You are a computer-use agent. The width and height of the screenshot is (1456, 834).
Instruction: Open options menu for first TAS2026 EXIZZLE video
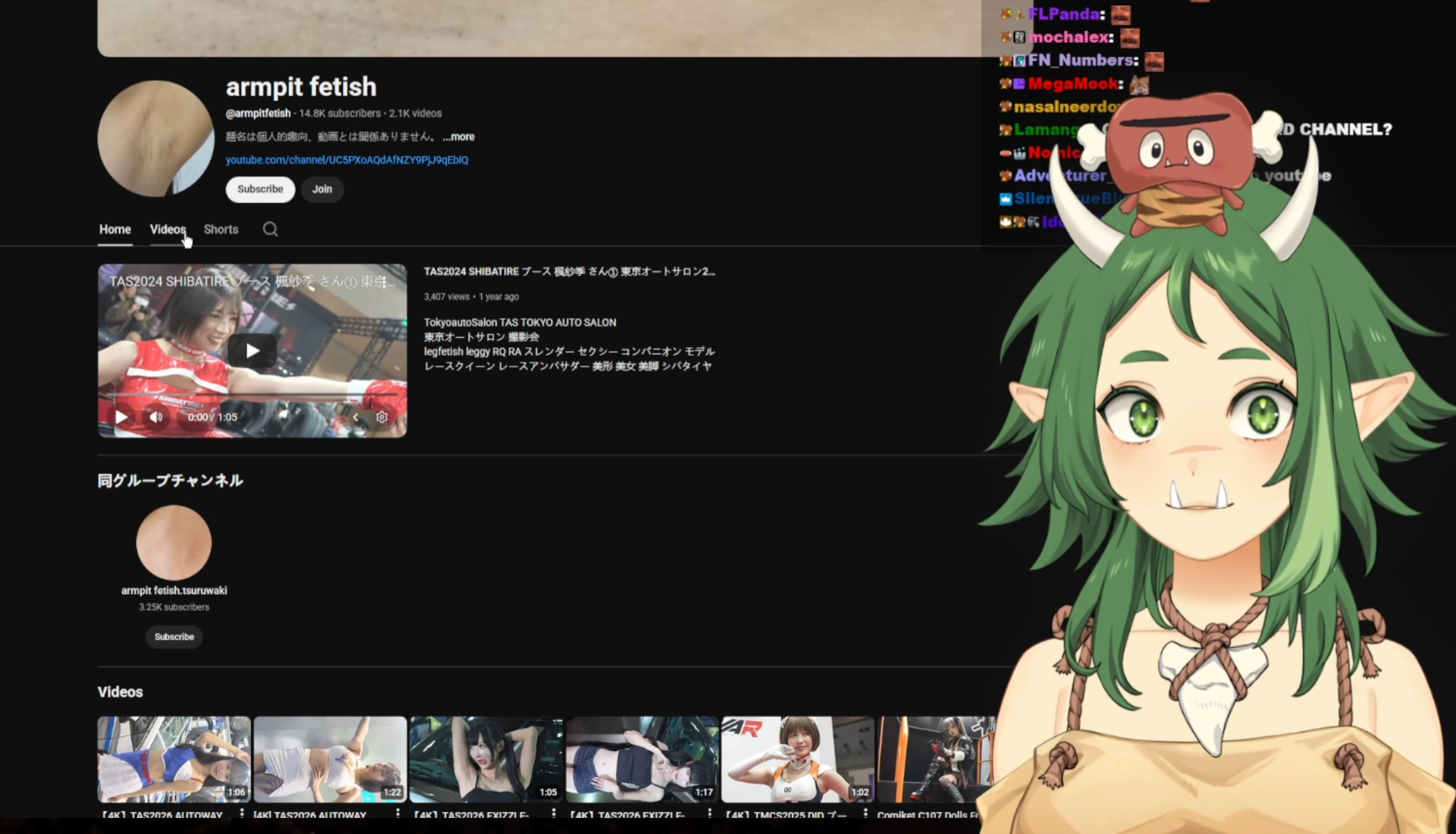[x=554, y=814]
